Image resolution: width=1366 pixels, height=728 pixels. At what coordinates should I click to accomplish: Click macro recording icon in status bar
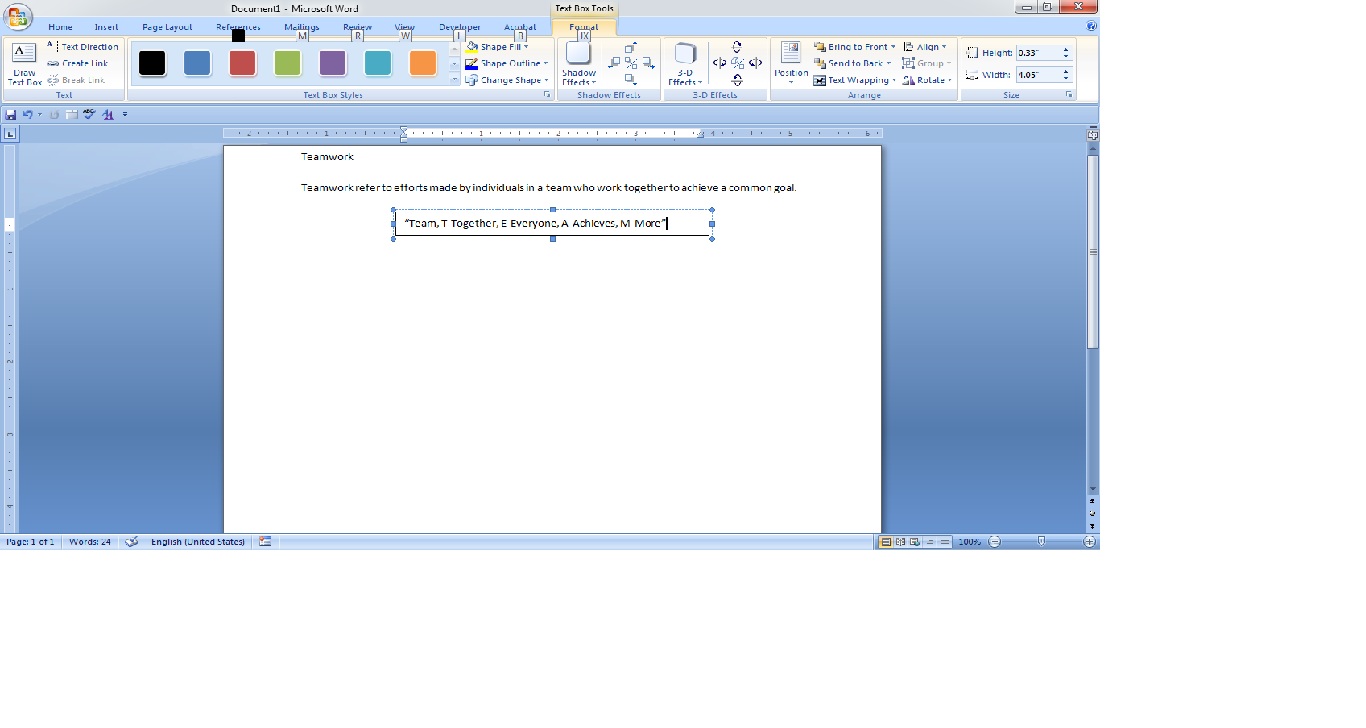point(265,542)
